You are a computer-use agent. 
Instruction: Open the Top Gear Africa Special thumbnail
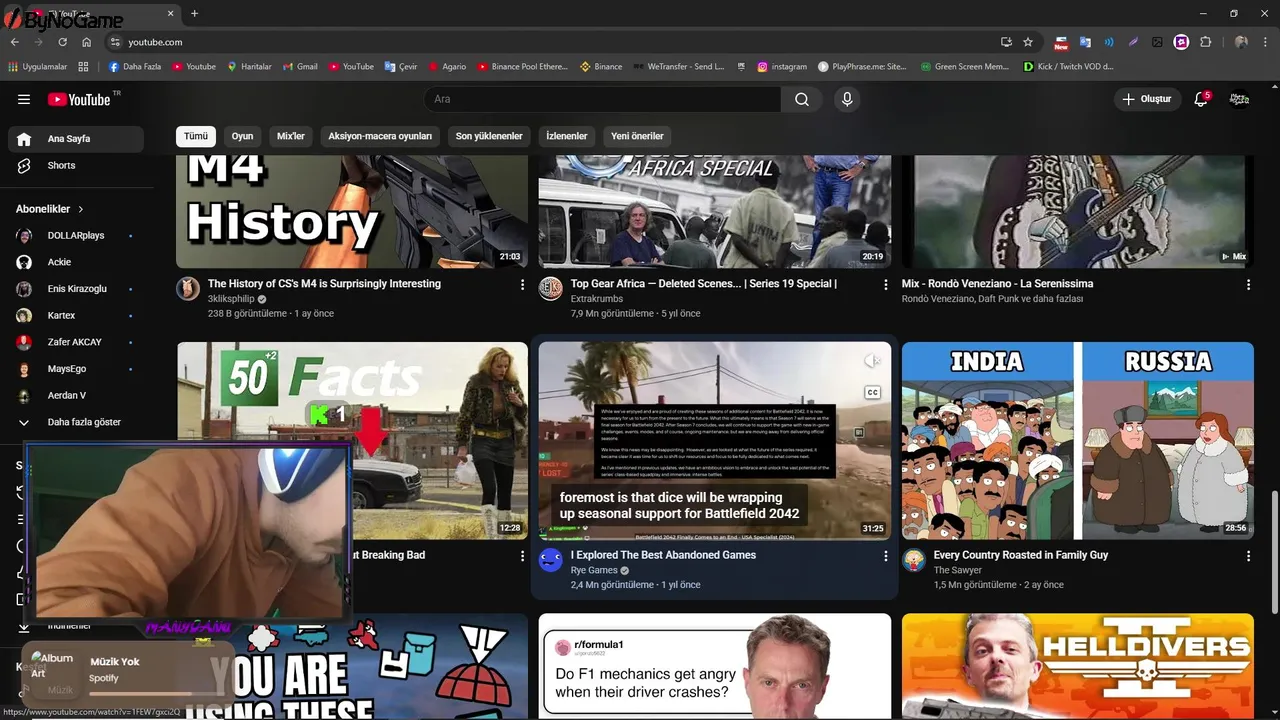point(715,212)
